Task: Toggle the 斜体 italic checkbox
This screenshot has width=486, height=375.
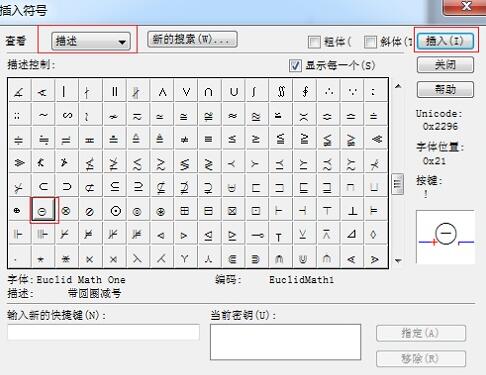Action: point(370,42)
